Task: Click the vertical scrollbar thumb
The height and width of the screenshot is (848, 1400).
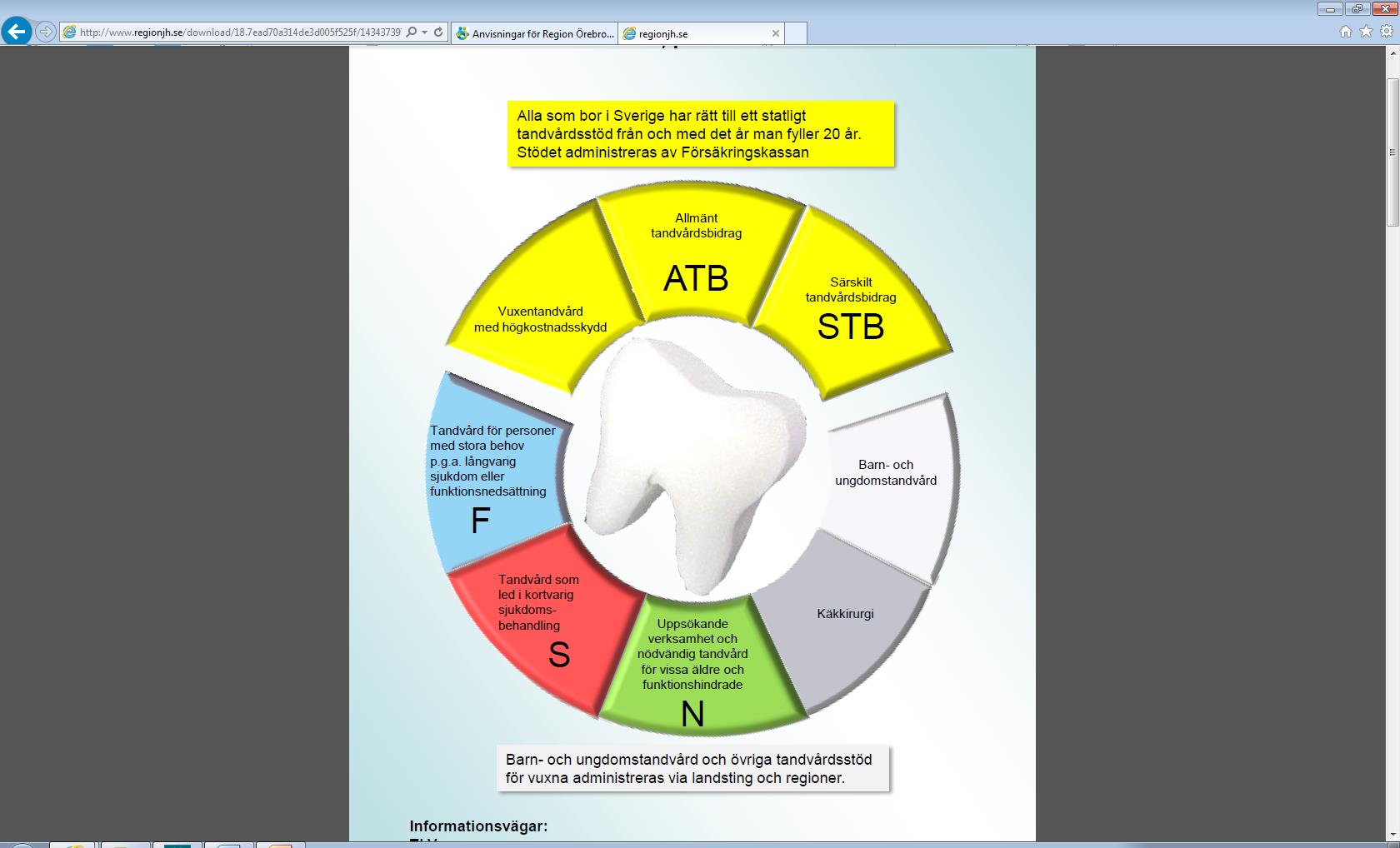Action: pos(1392,152)
